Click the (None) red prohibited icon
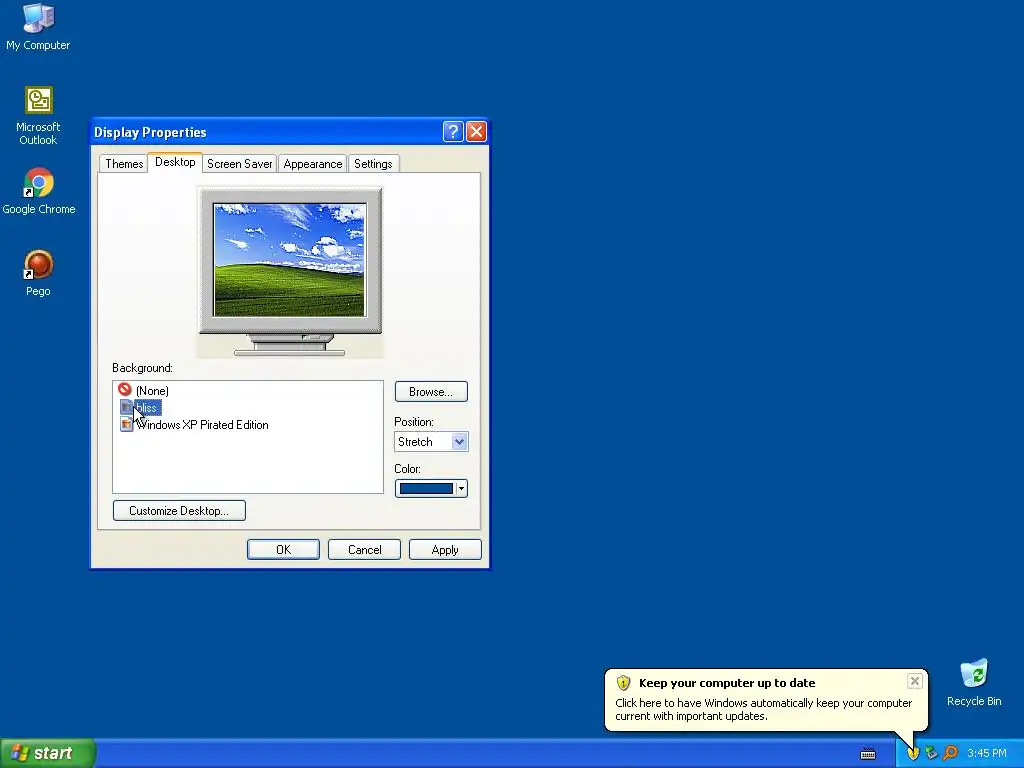 tap(125, 389)
